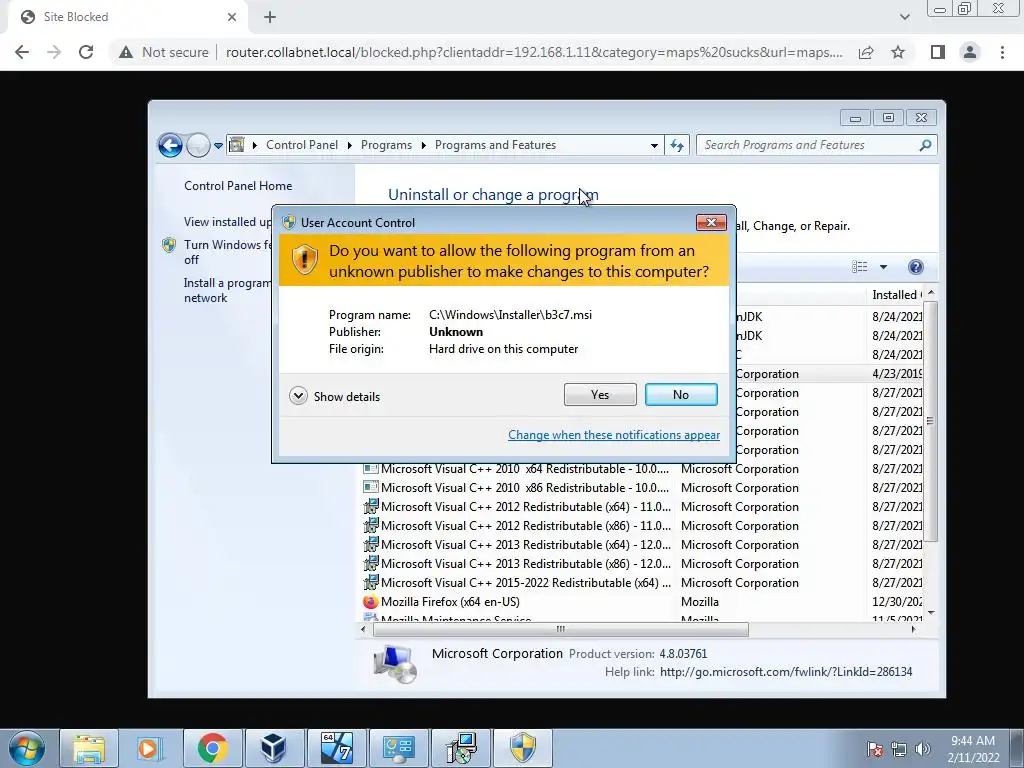Click the UAC shield taskbar icon
The image size is (1024, 768).
tap(522, 748)
